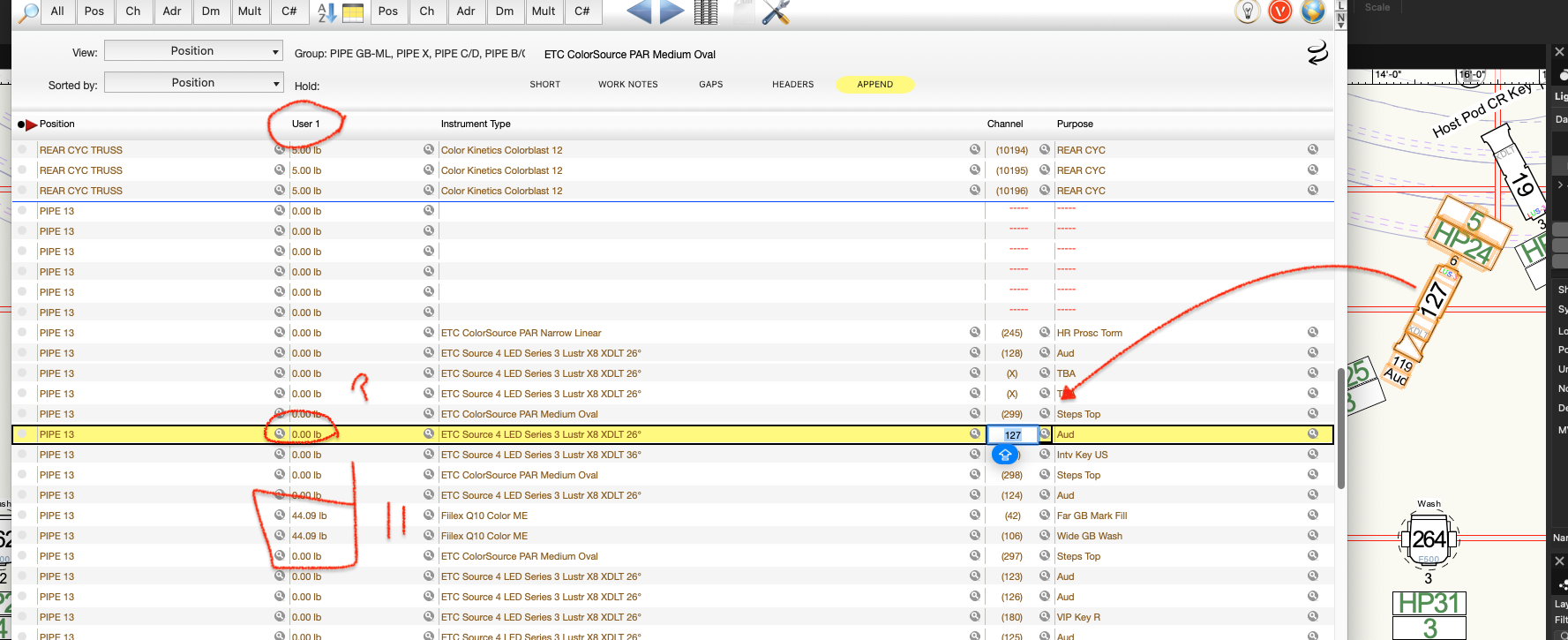Open the wrench and screwdriver tools icon

[x=775, y=12]
